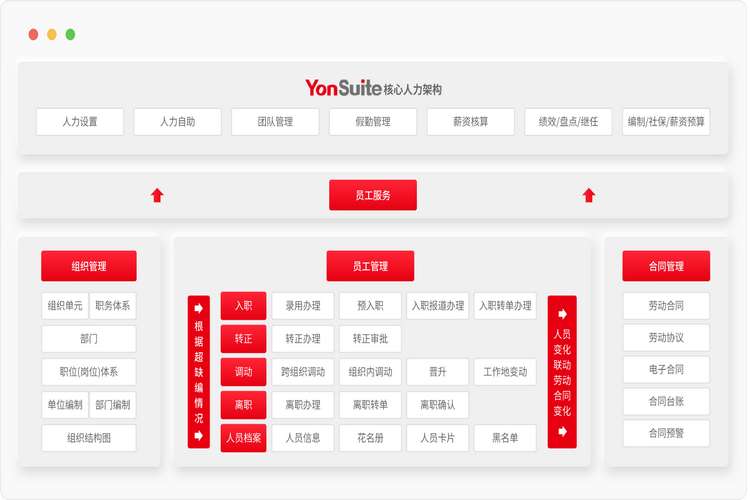Click the green window zoom dot
Screen dimensions: 750x500
pyautogui.click(x=70, y=34)
